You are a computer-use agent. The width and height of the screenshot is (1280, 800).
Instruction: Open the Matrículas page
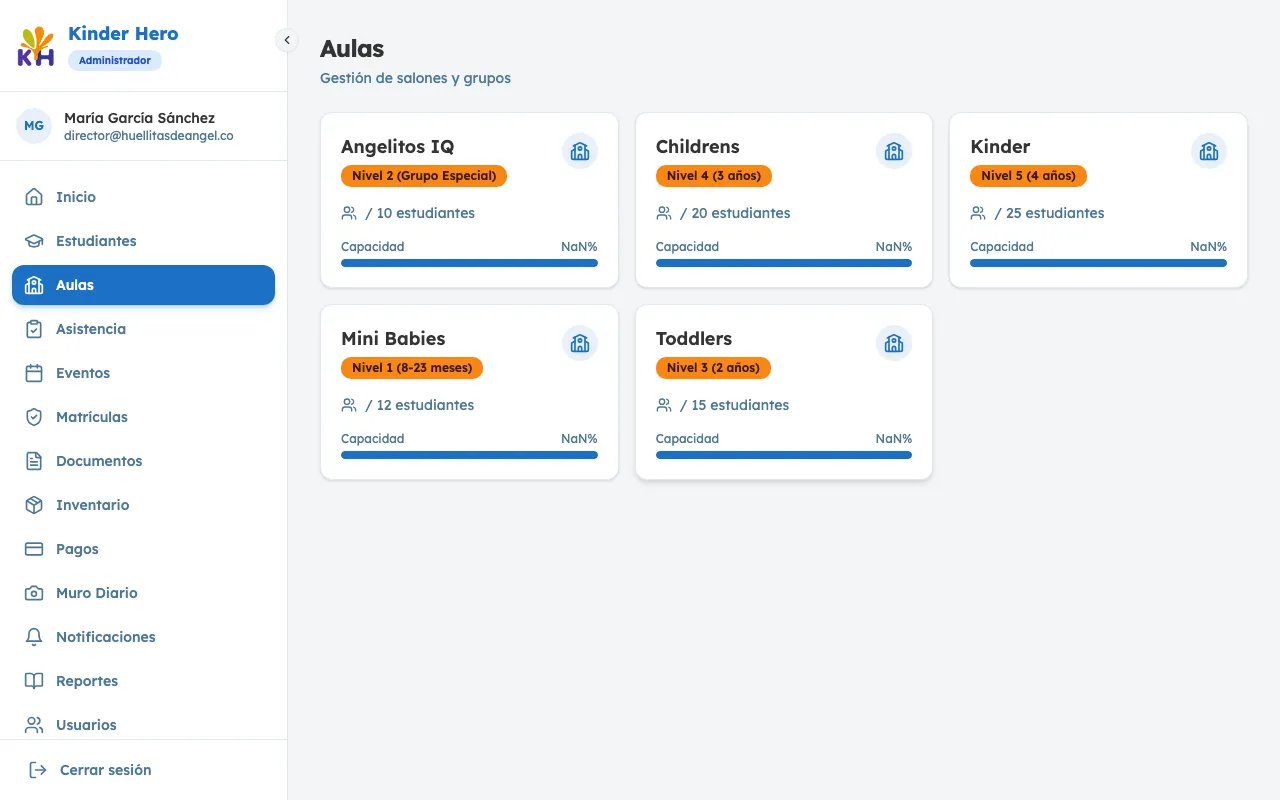[x=92, y=417]
